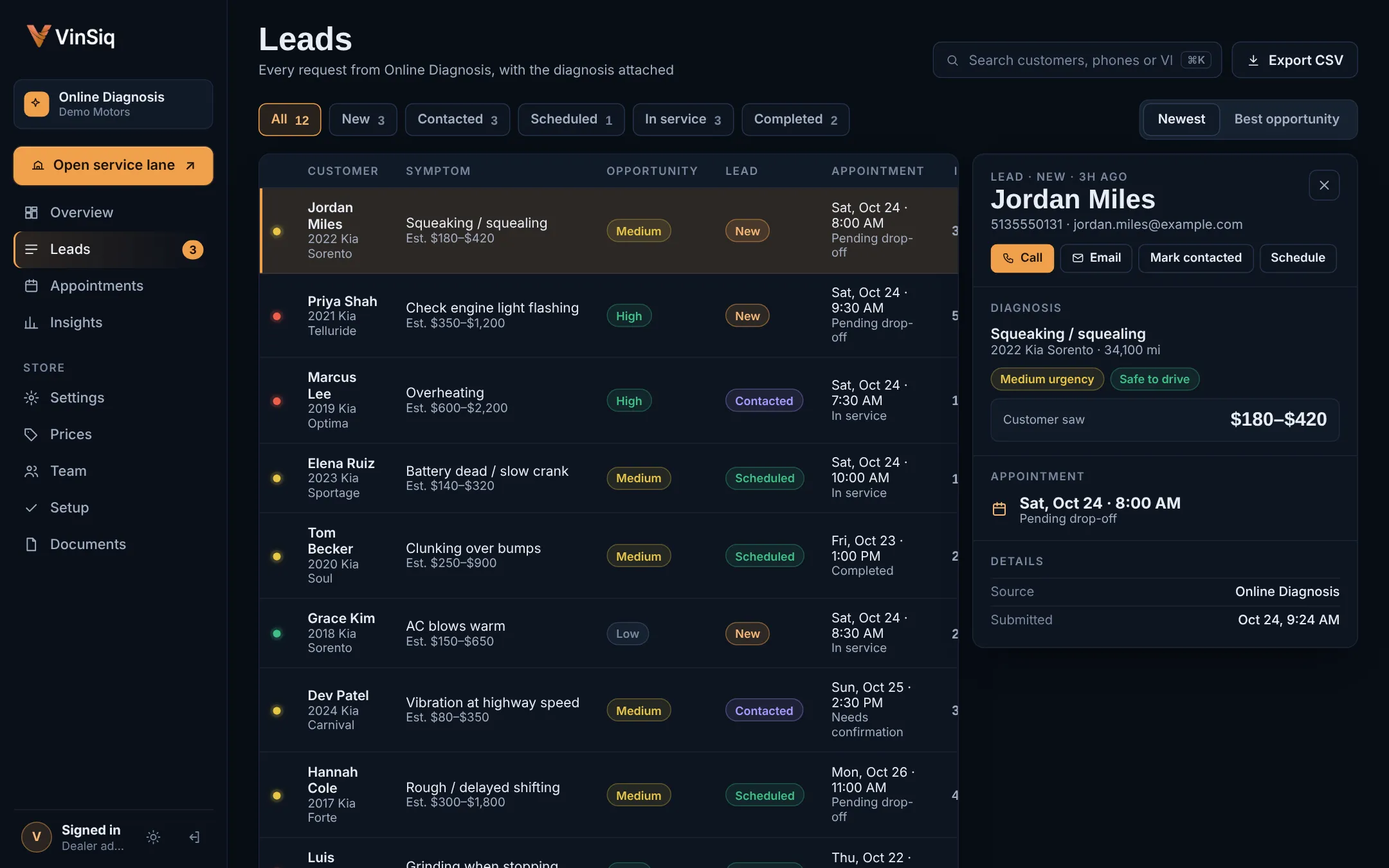Filter leads by Scheduled

tap(571, 120)
